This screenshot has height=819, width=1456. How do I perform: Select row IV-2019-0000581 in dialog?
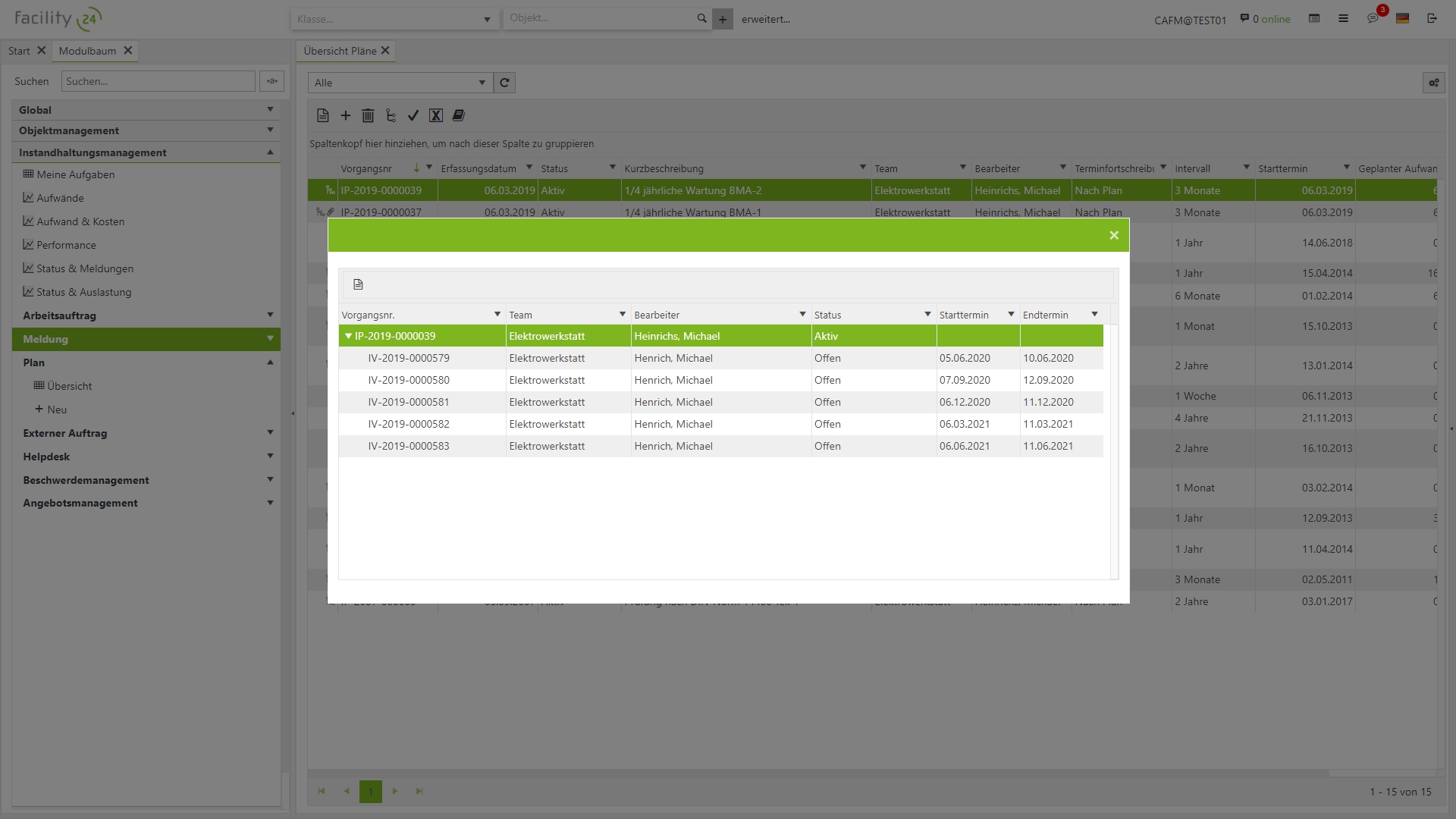409,402
